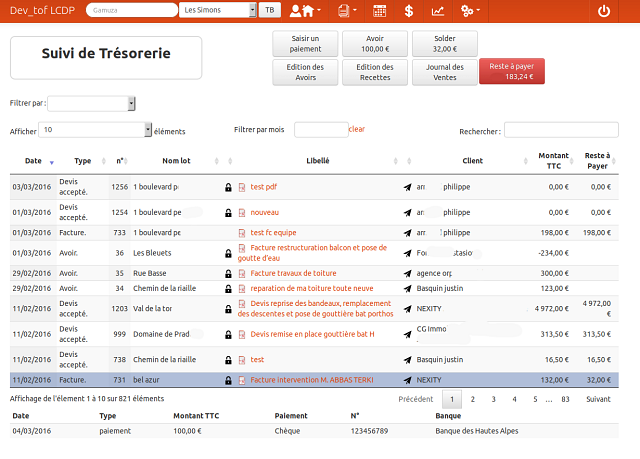Click the 'clear' month filter link
Screen dimensions: 640x459
click(x=356, y=129)
